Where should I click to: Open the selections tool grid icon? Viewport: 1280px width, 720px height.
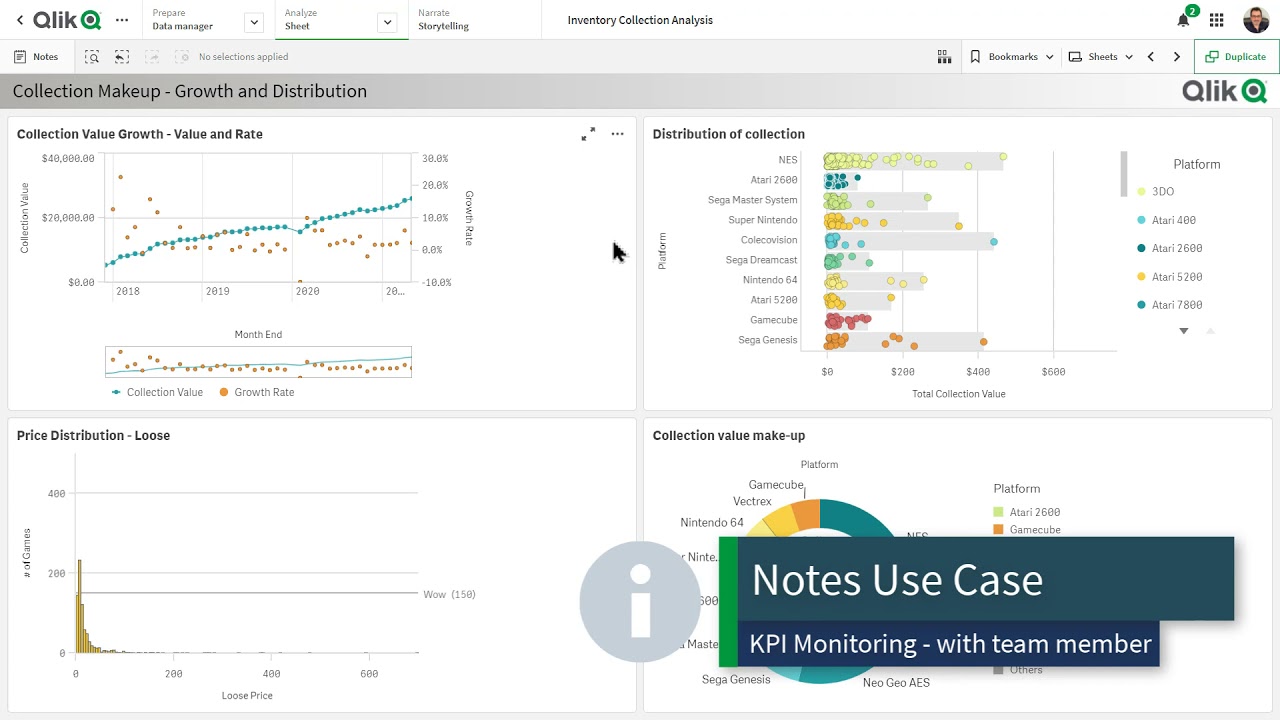(944, 57)
